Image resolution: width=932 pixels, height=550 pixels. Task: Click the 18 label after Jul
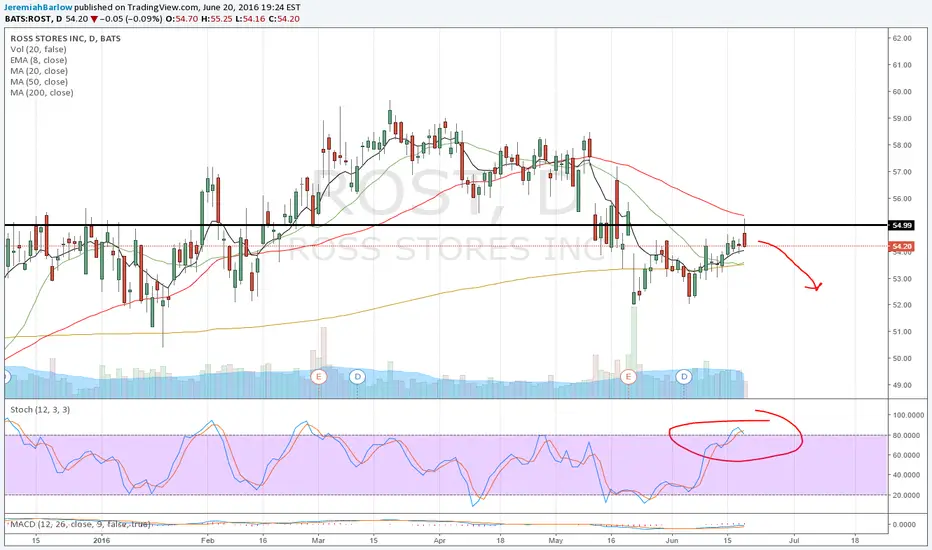(855, 540)
